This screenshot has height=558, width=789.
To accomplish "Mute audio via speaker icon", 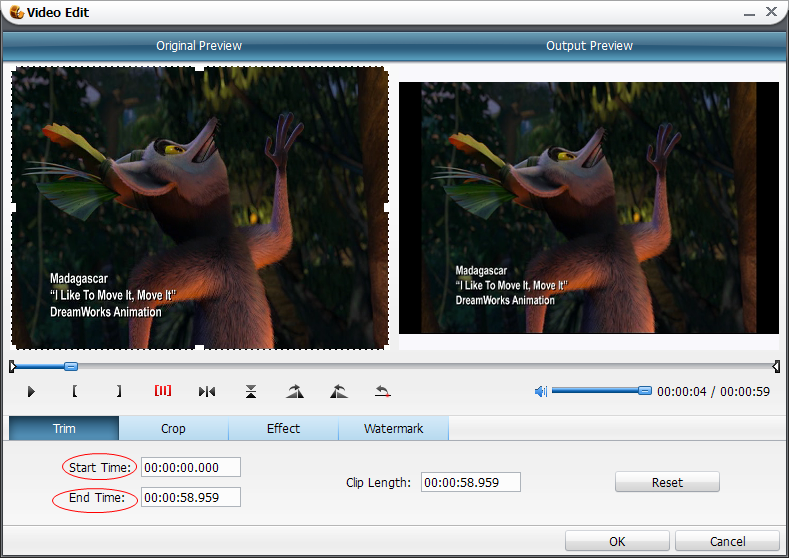I will pyautogui.click(x=540, y=391).
